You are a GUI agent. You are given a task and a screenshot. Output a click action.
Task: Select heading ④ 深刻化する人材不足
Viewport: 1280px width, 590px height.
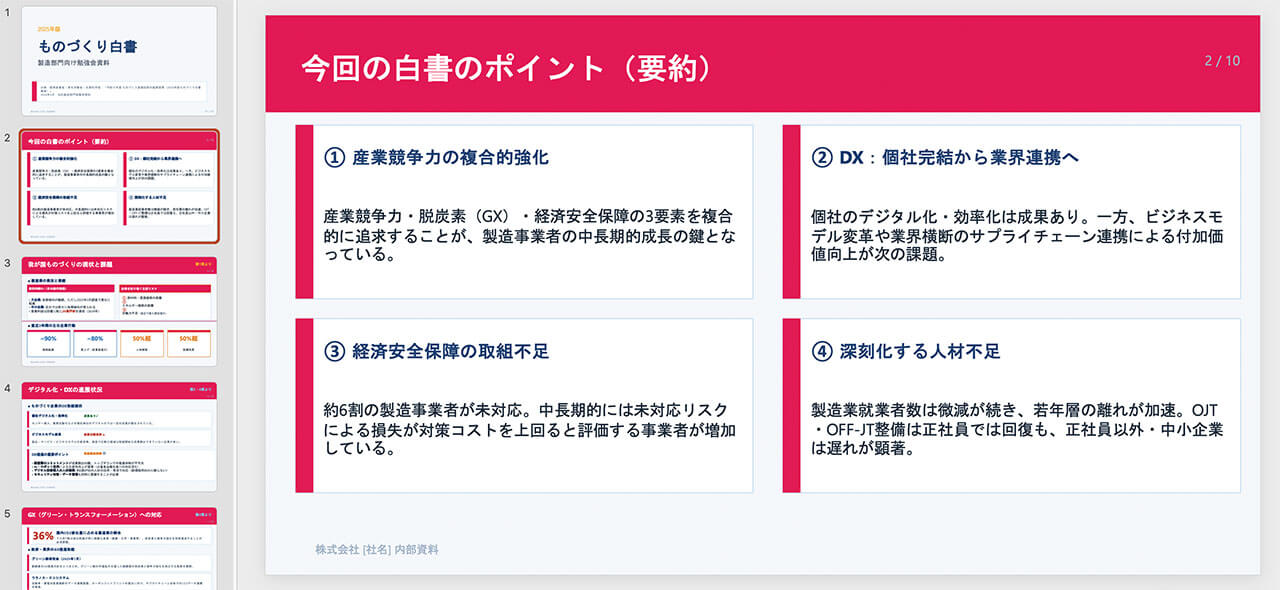(906, 351)
